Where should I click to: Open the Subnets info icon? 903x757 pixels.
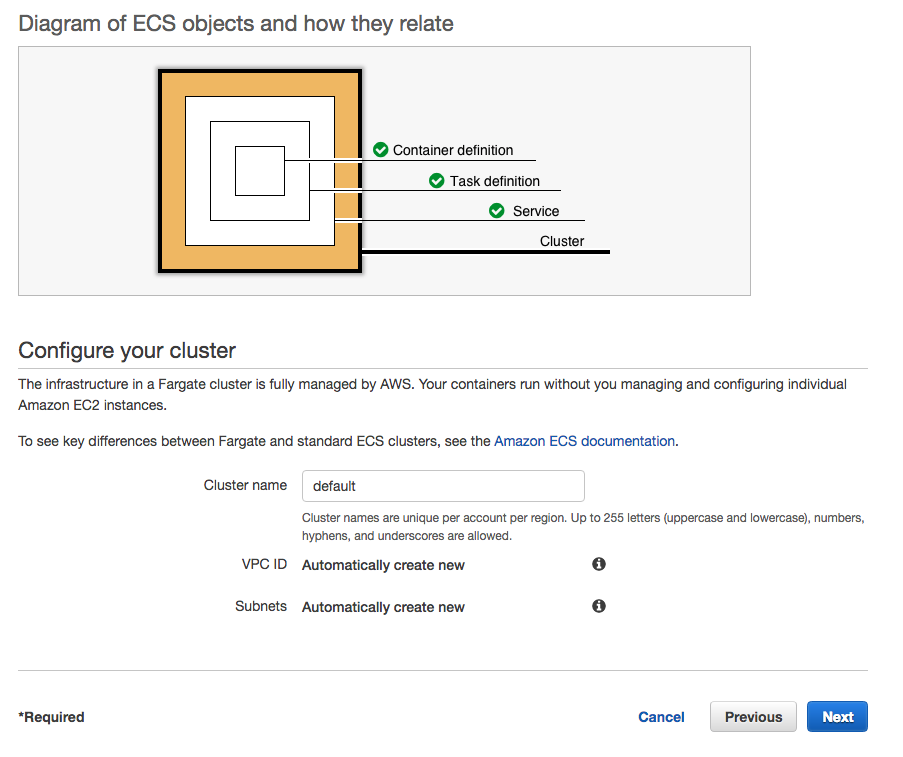[599, 606]
